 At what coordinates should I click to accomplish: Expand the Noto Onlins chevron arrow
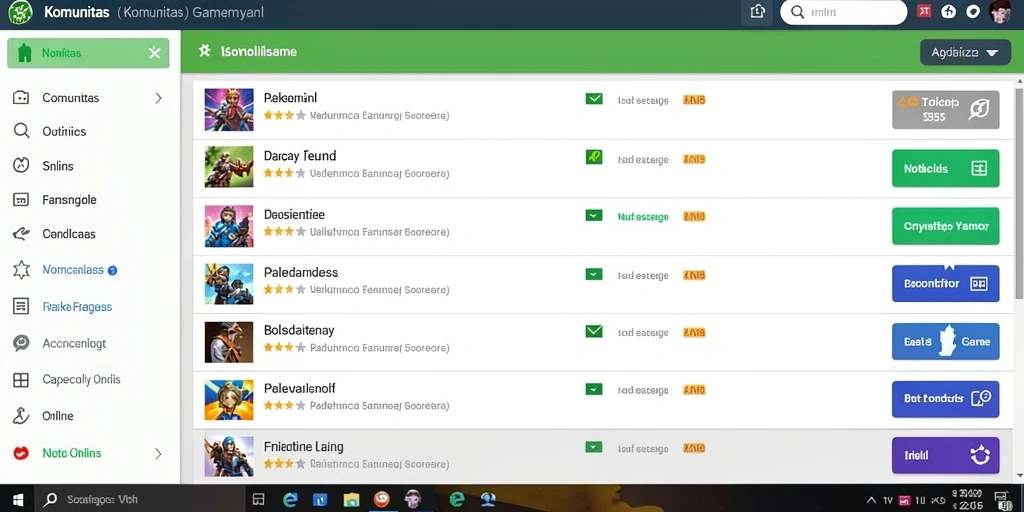[158, 453]
